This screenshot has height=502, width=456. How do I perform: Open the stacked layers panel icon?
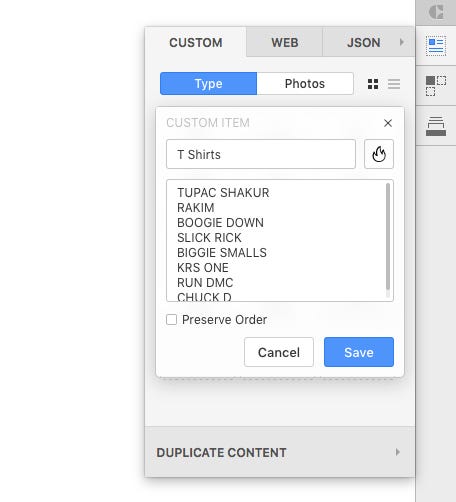(x=436, y=126)
